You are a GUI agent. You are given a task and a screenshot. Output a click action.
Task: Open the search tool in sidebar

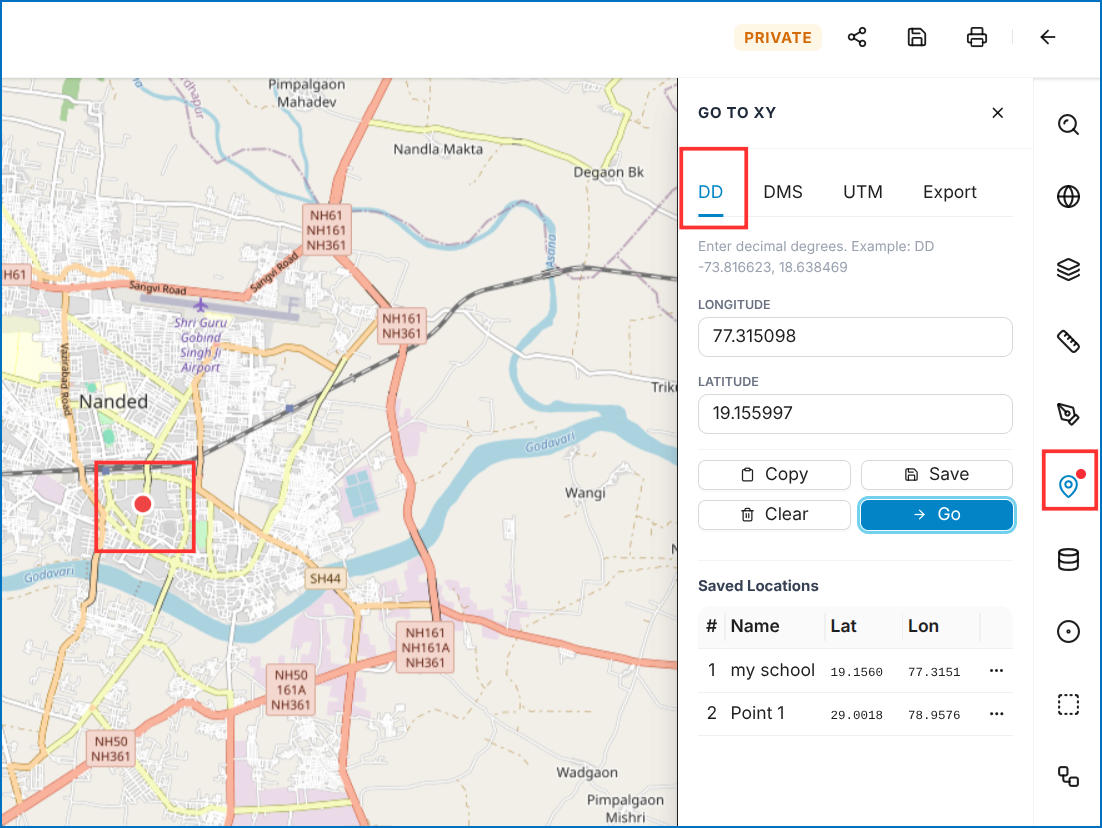[1068, 124]
